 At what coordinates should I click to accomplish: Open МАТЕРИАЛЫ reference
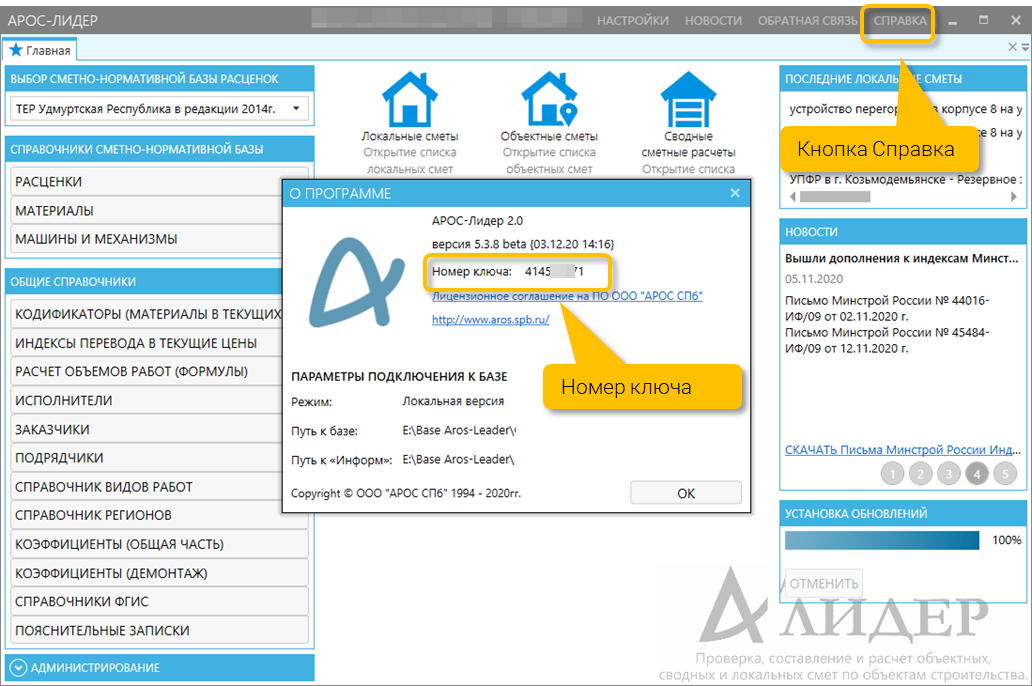click(146, 211)
